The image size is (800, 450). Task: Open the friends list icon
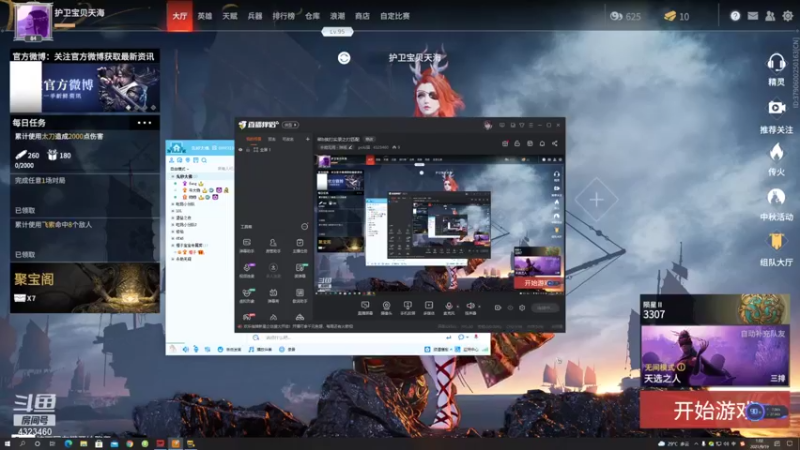(770, 16)
